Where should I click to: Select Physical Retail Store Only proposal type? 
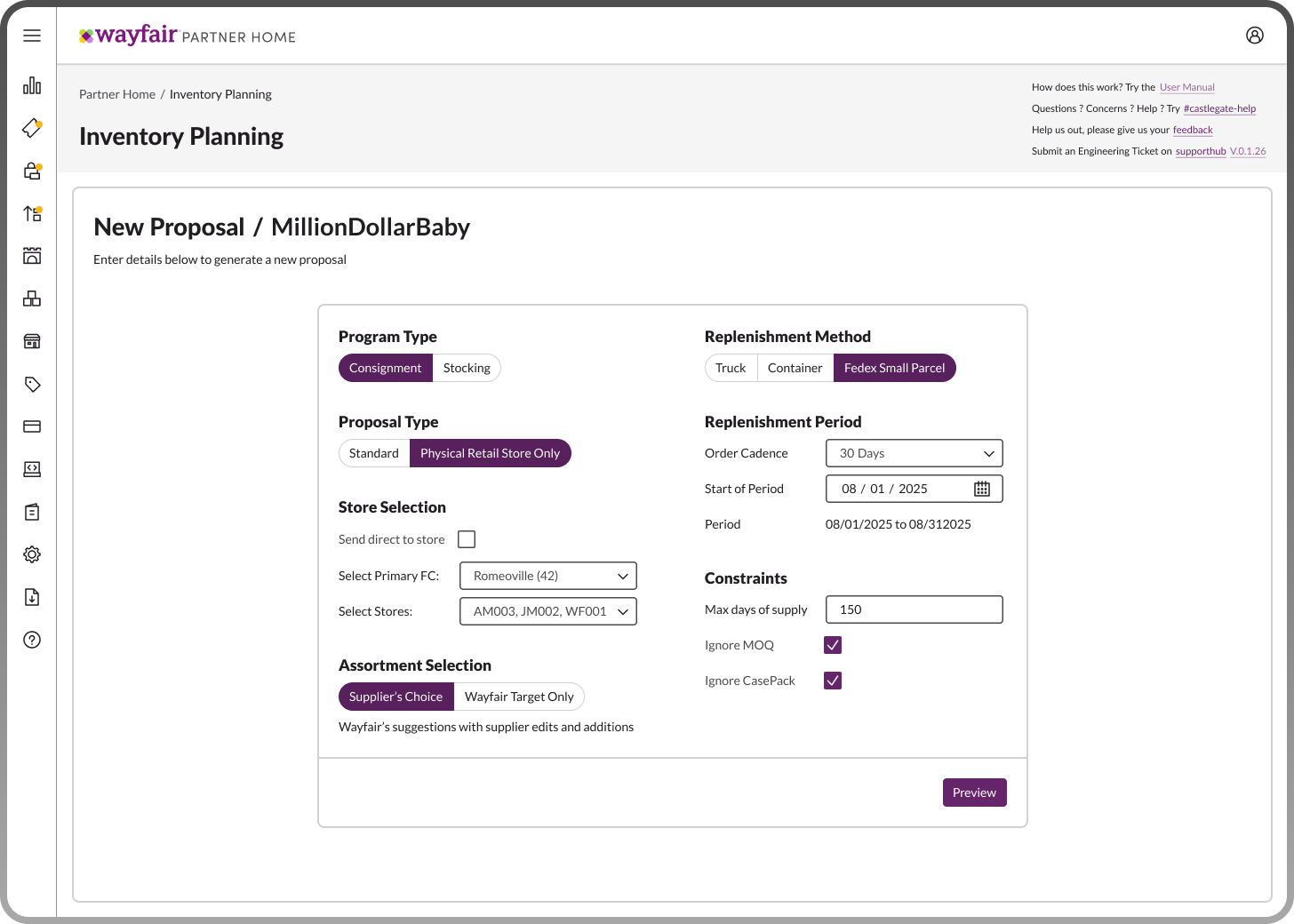pos(491,453)
